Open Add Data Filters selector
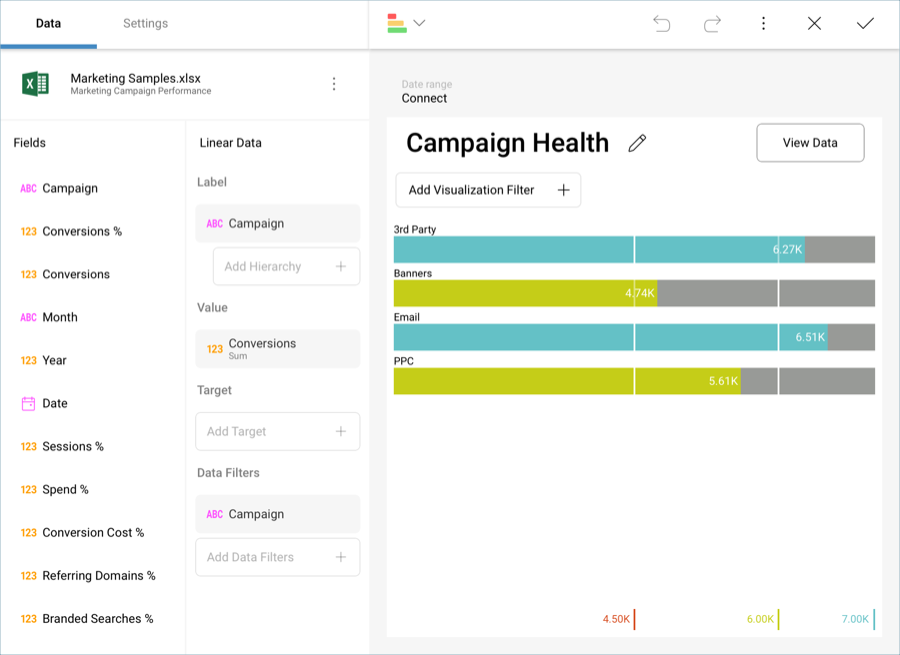This screenshot has height=655, width=900. pyautogui.click(x=277, y=558)
